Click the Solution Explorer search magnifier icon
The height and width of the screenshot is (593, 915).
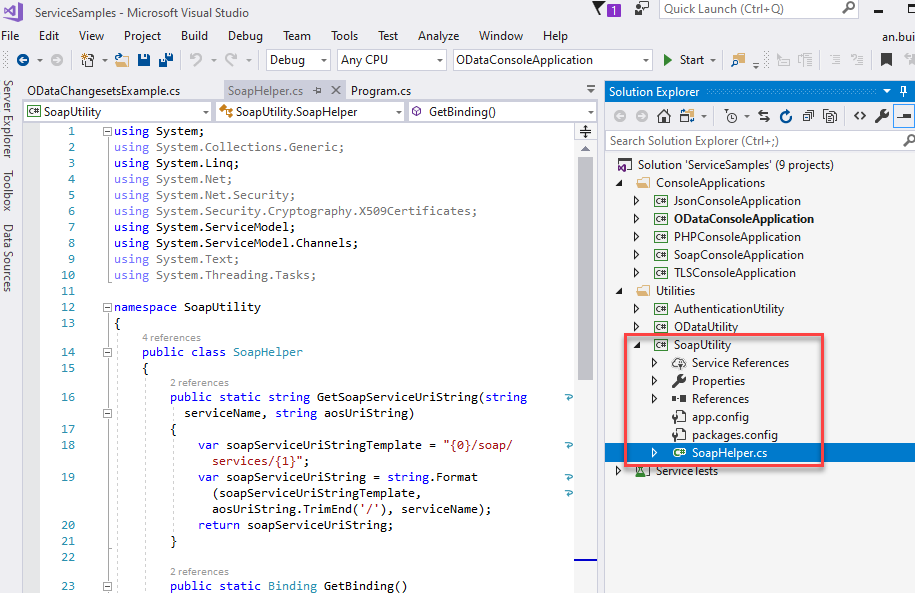tap(909, 141)
